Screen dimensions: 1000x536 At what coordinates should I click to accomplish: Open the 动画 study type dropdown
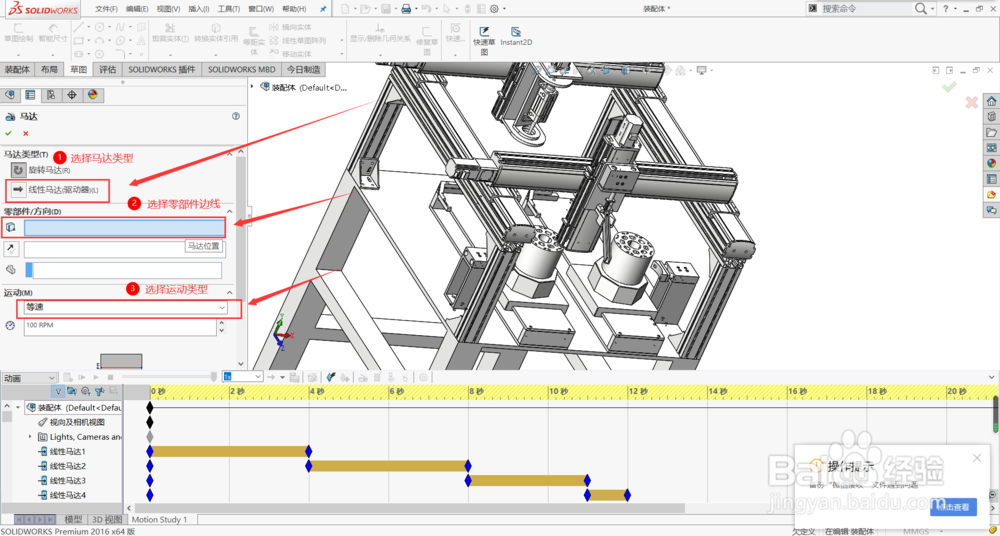[x=29, y=378]
